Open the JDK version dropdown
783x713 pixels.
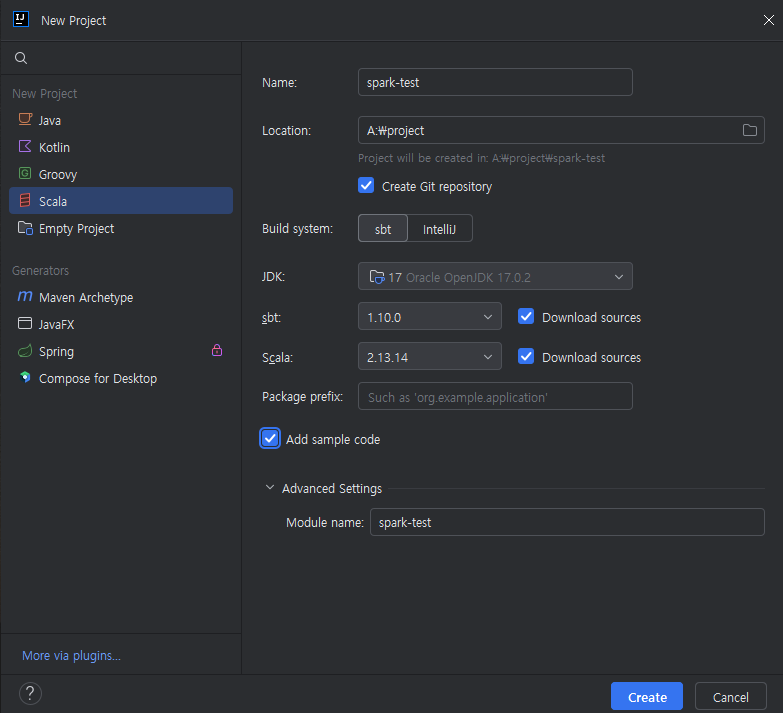[495, 276]
